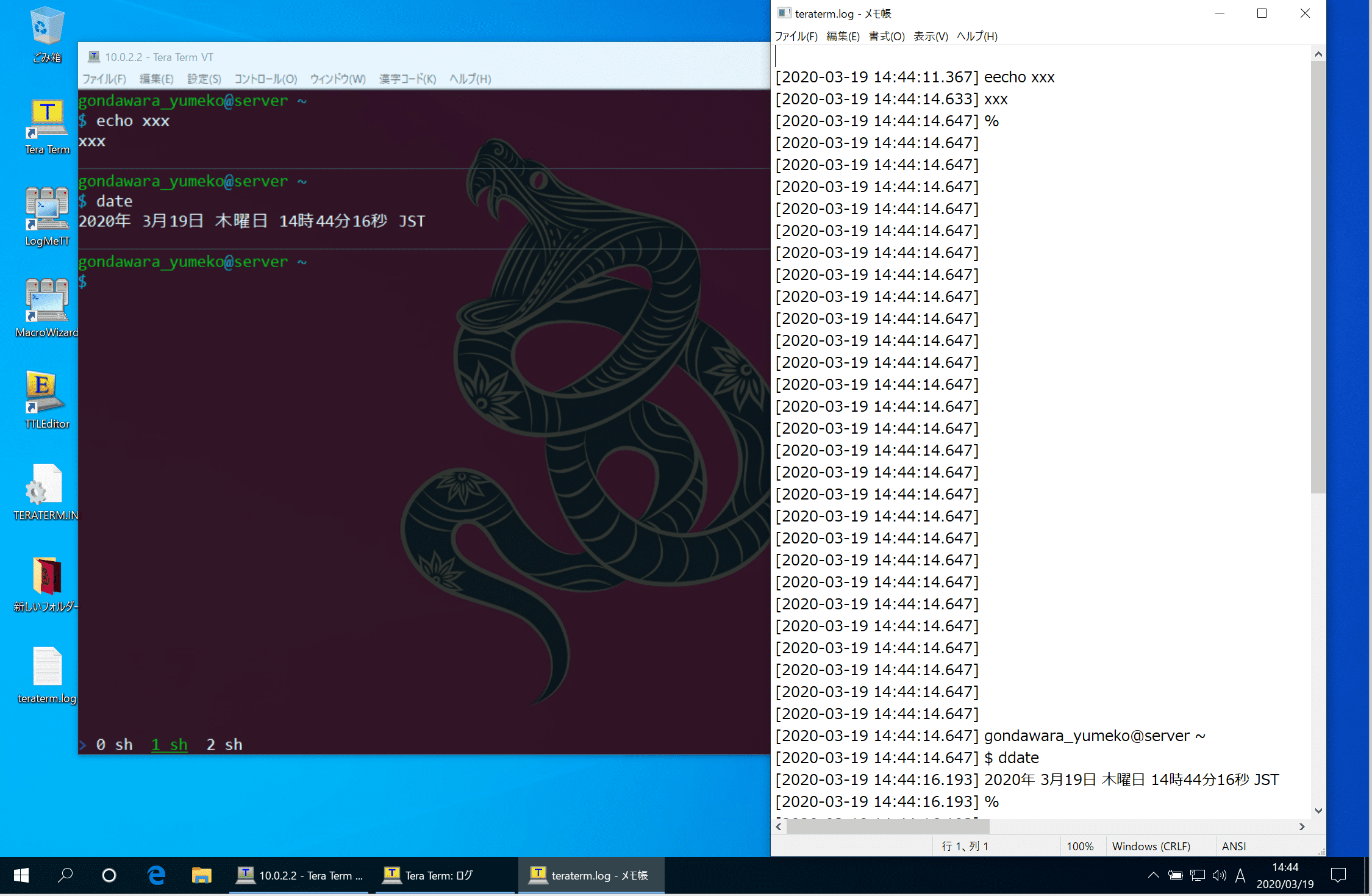
Task: Maximize the teraterm.log Notepad window
Action: pos(1262,13)
